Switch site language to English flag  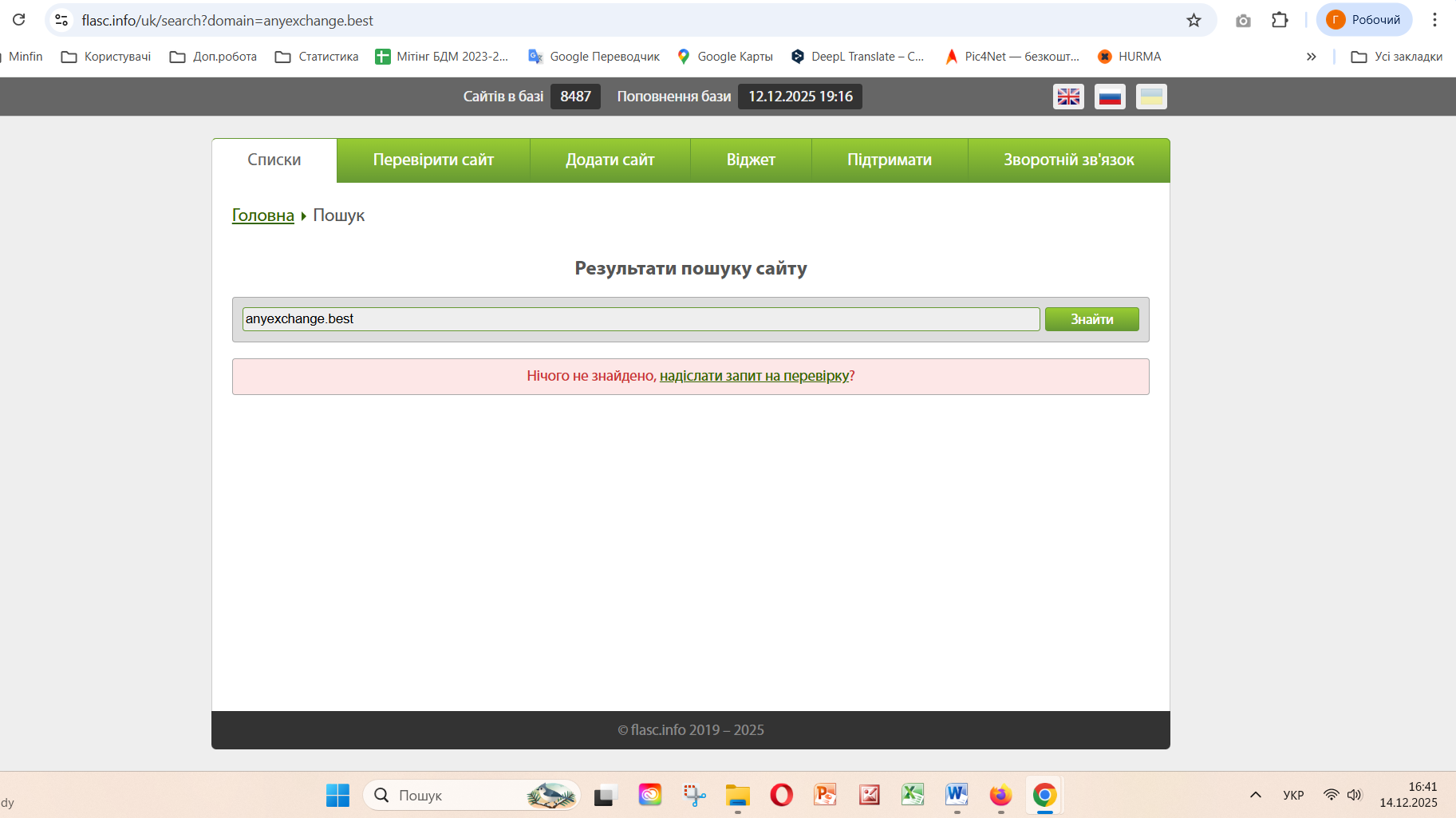pos(1068,97)
